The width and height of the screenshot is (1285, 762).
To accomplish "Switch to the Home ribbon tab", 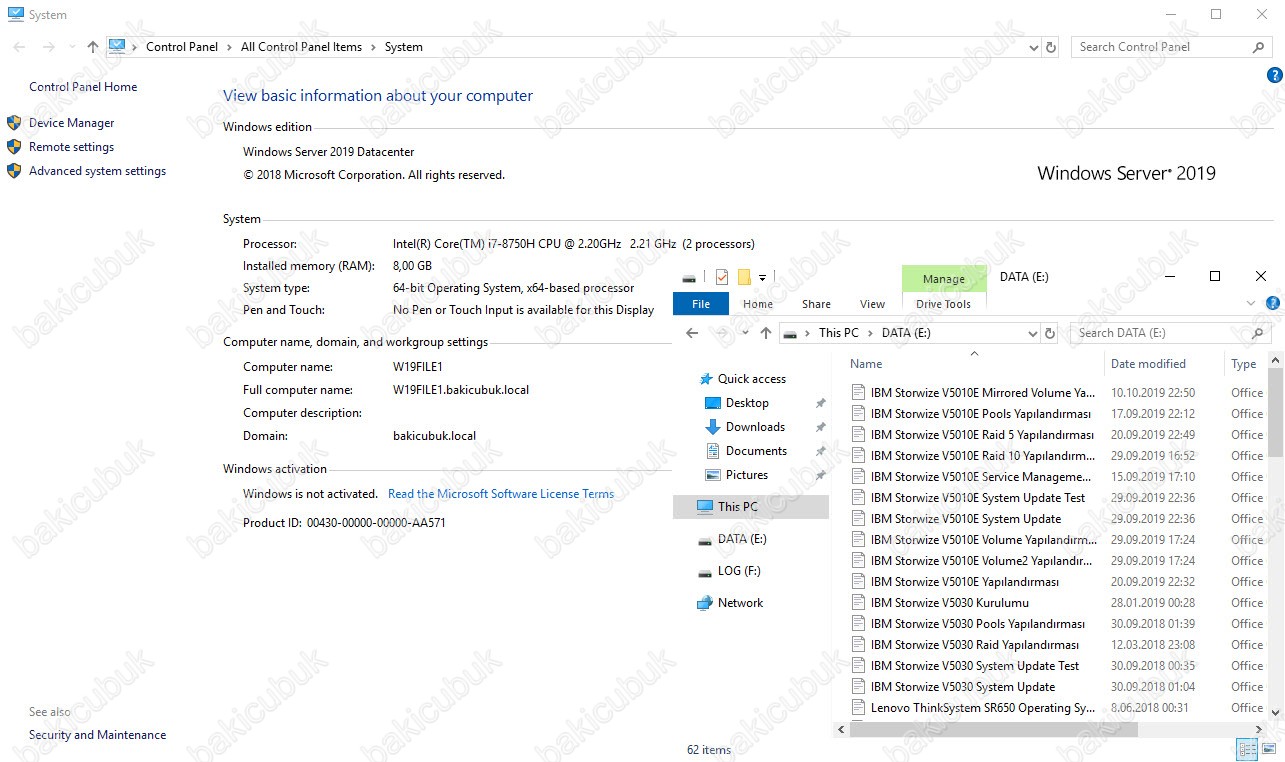I will coord(758,304).
